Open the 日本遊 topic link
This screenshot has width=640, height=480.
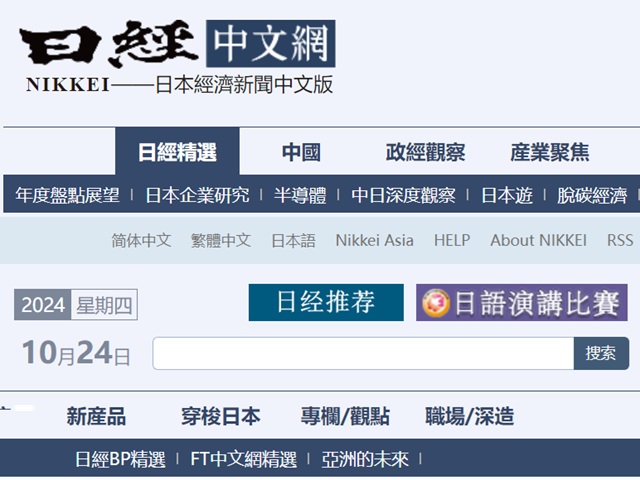point(507,195)
